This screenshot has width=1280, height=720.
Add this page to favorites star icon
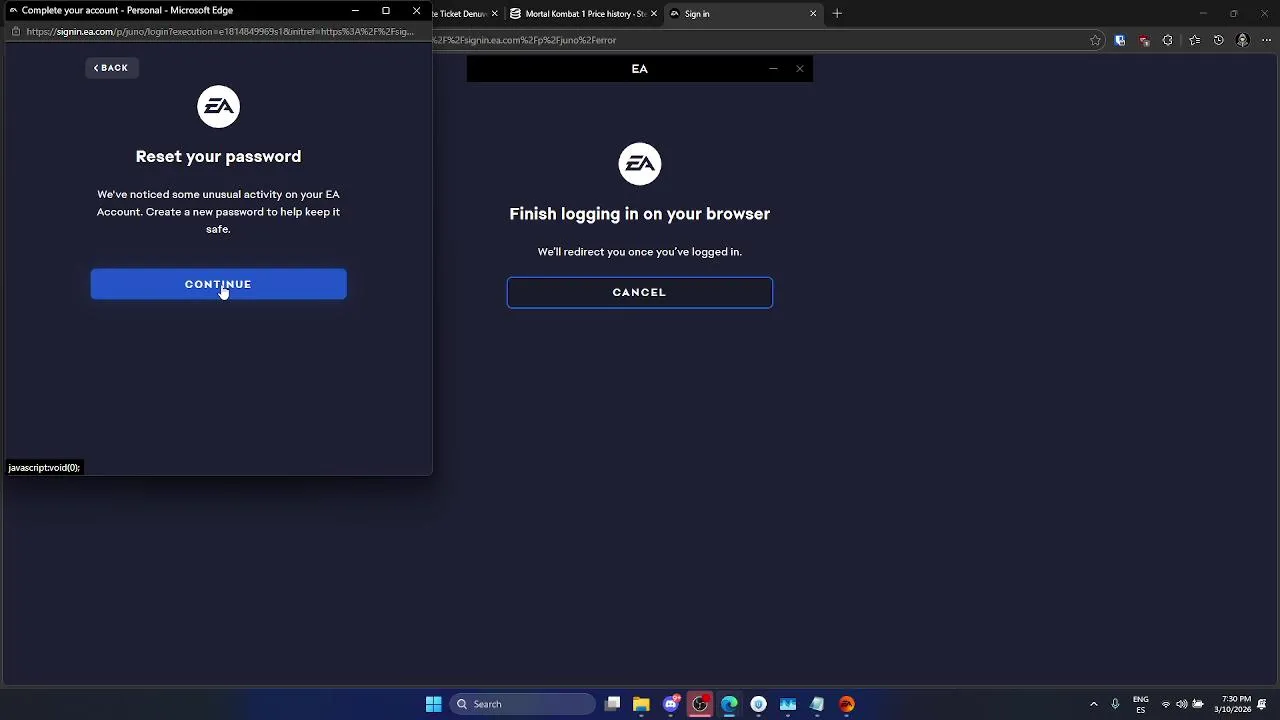(1095, 40)
